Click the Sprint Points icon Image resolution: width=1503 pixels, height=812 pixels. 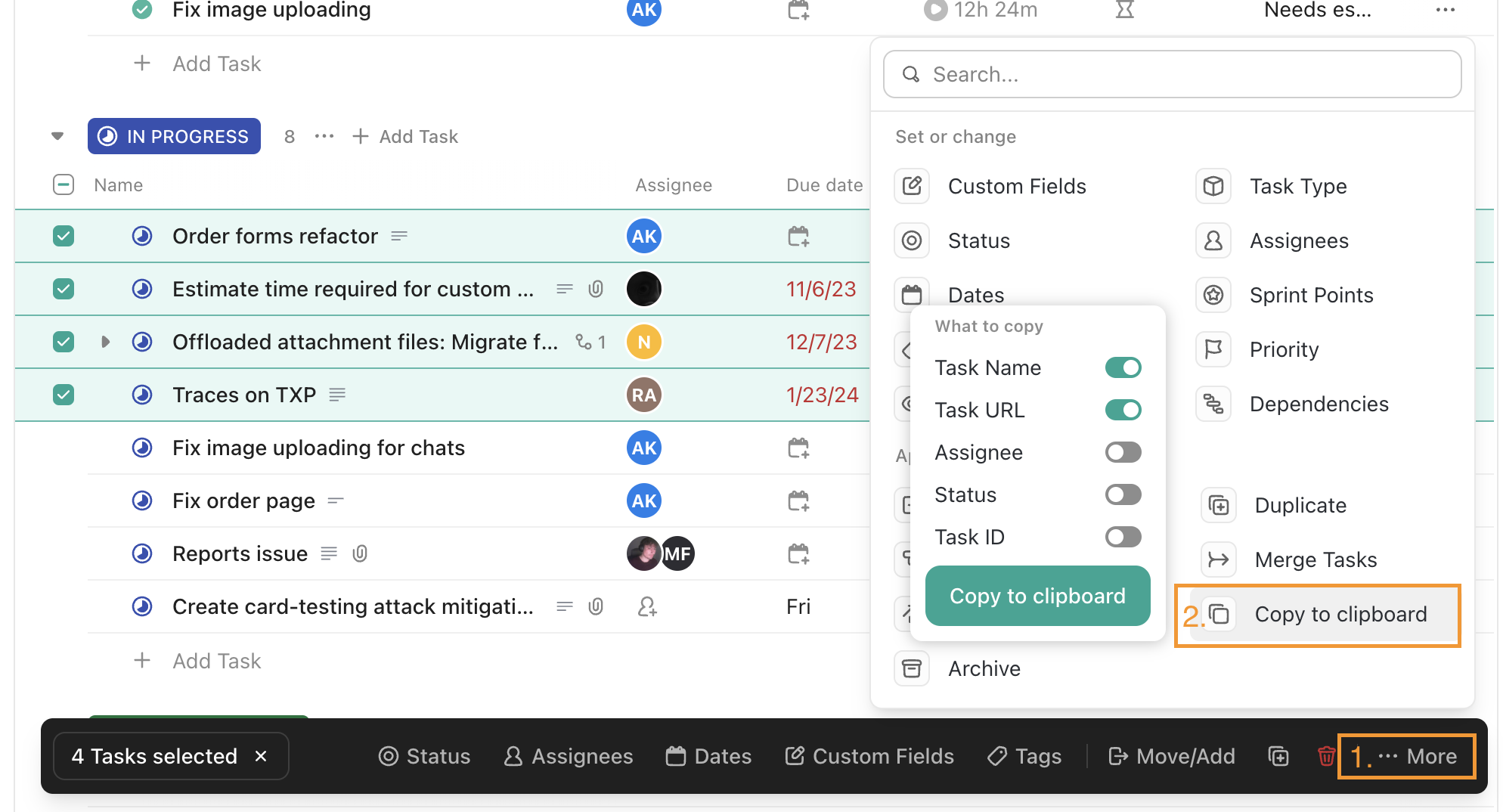1213,295
